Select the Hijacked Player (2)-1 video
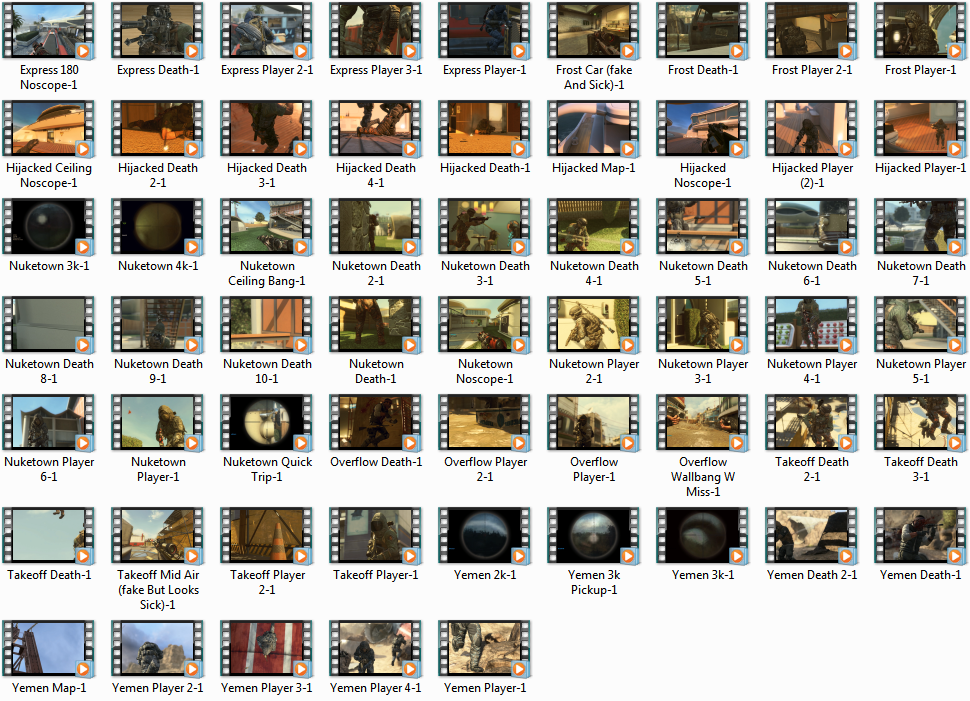Screen dimensions: 970x701 812,128
